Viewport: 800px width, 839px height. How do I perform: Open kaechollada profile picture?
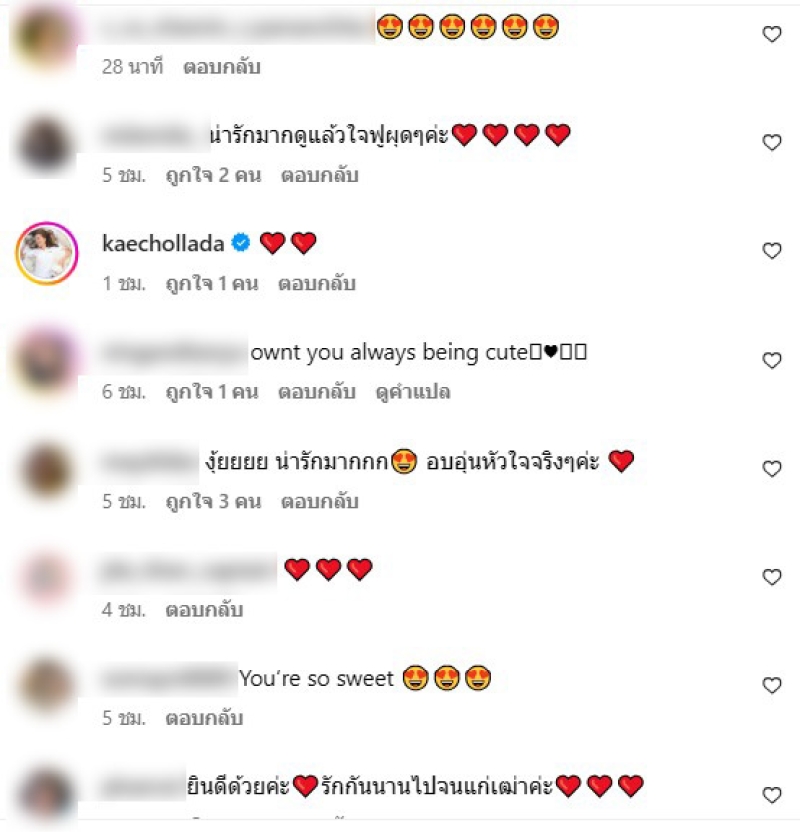47,253
